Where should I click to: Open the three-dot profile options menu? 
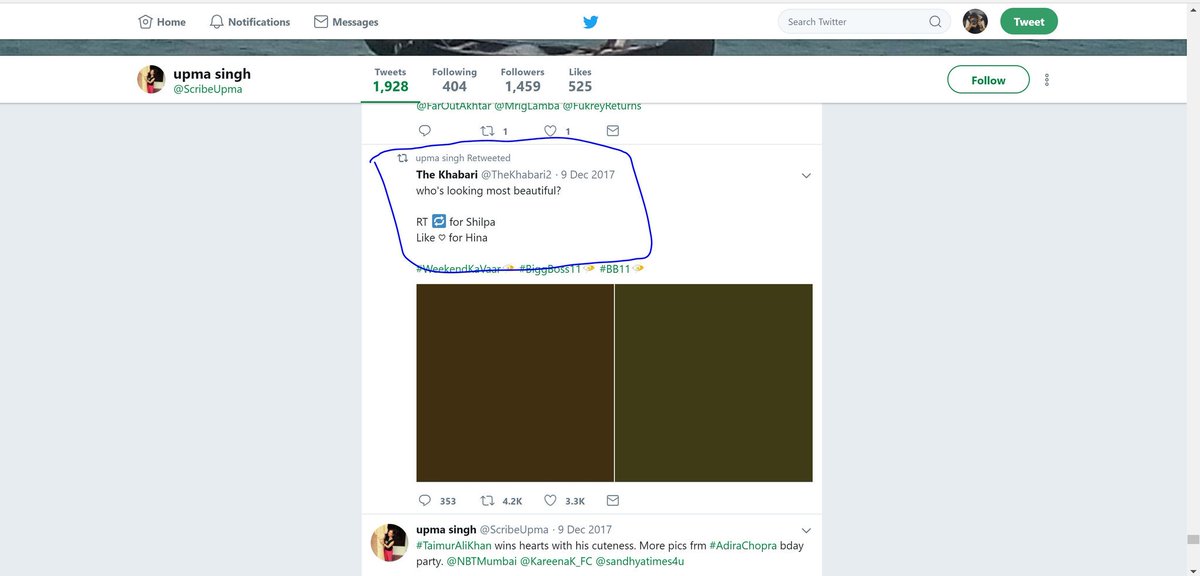(1047, 80)
